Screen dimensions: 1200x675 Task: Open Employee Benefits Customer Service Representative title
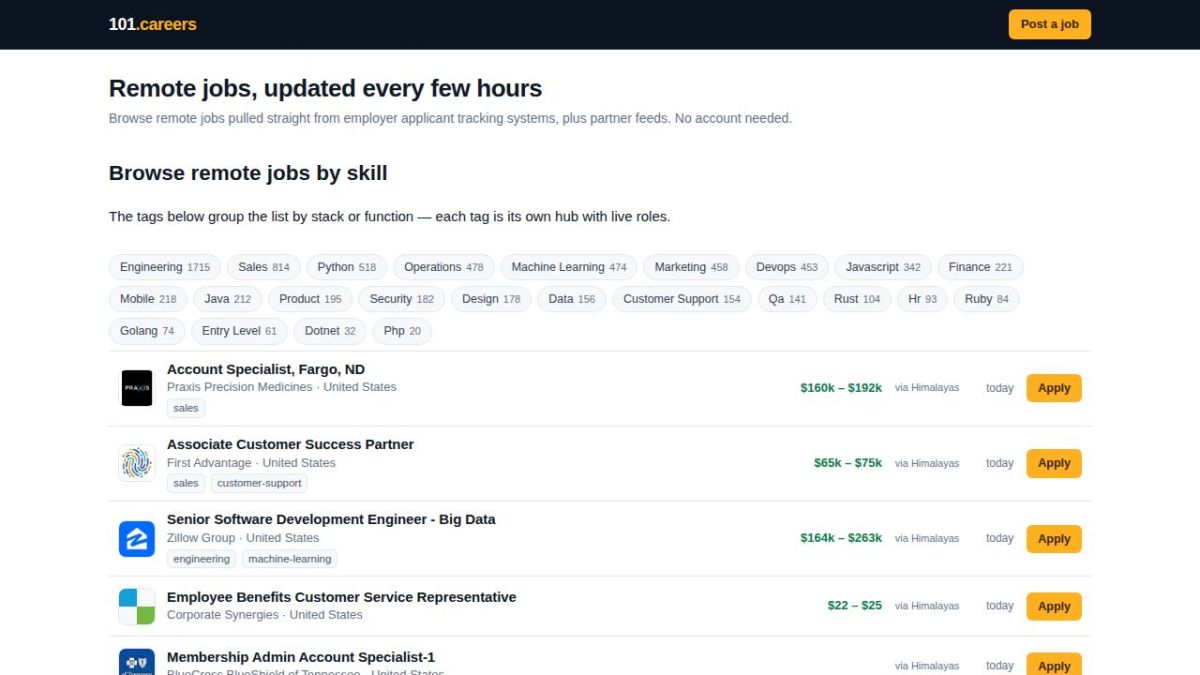[x=341, y=597]
